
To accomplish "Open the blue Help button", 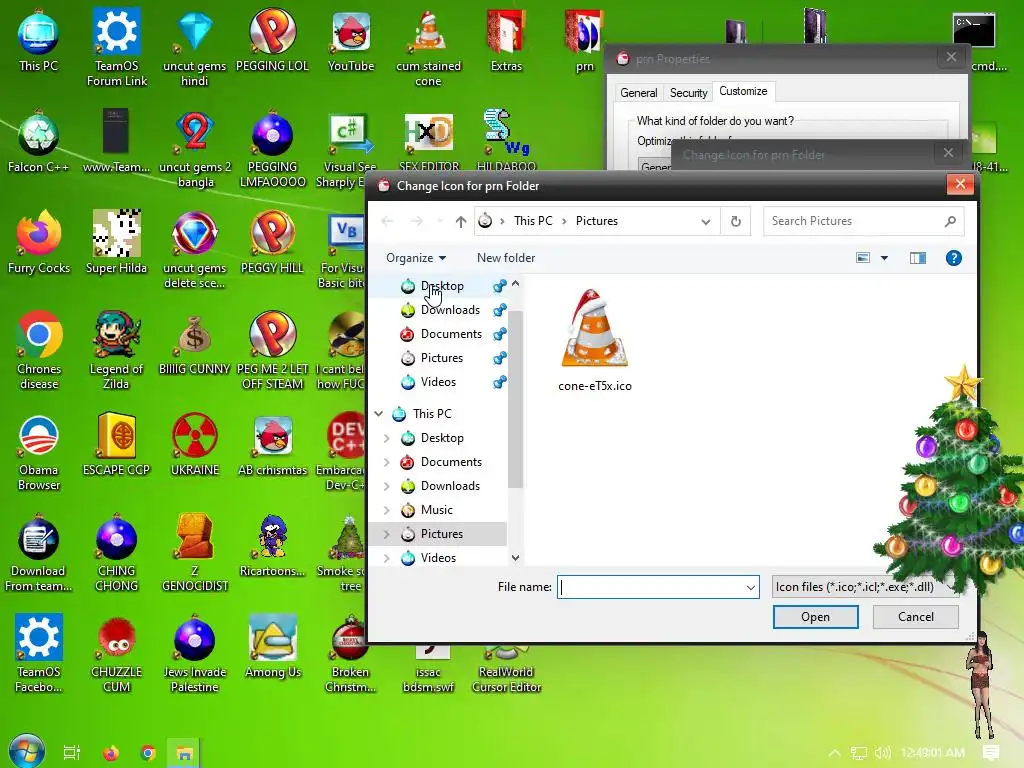I will coord(953,258).
